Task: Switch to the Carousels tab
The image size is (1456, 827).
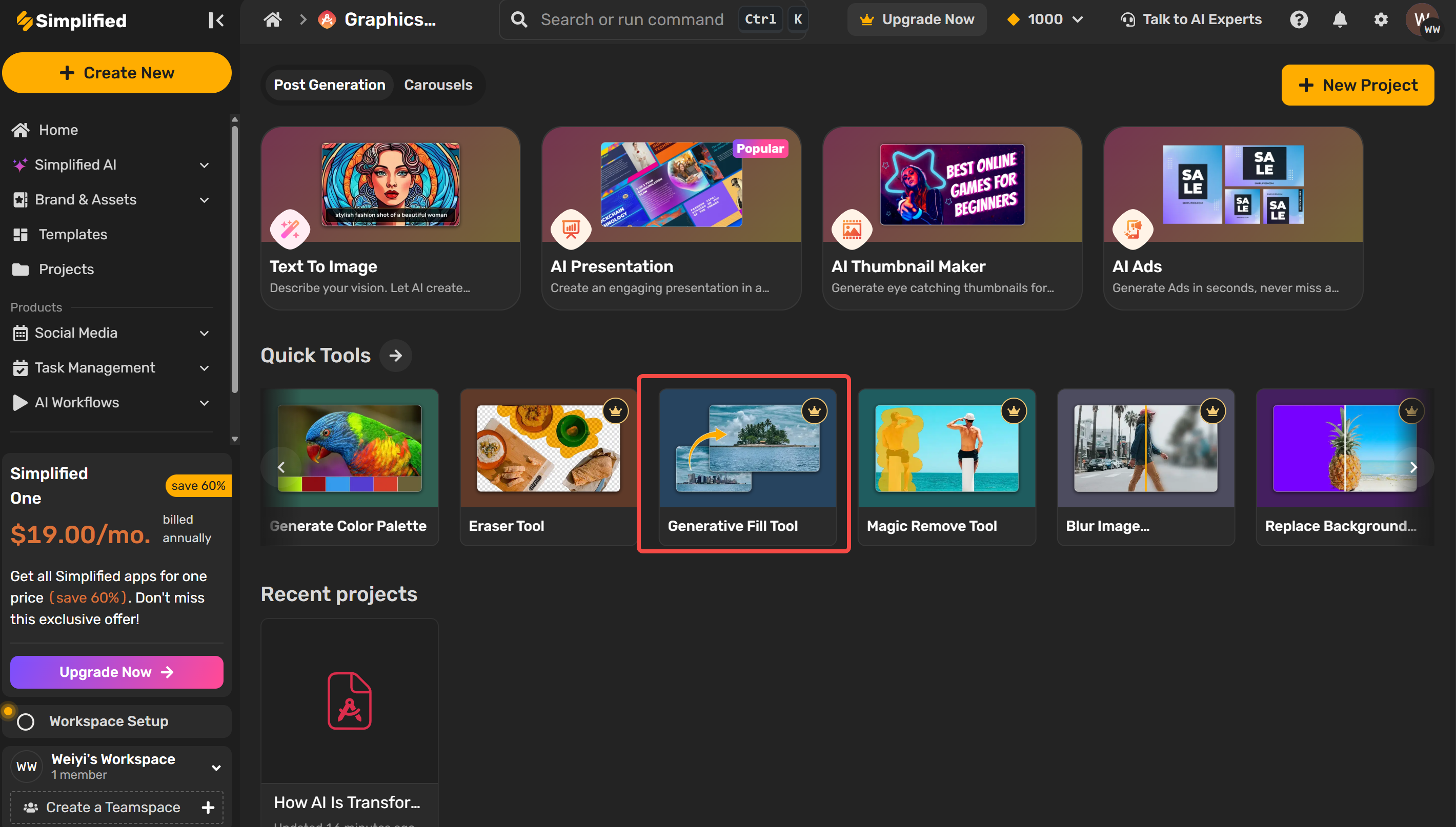Action: pyautogui.click(x=438, y=85)
